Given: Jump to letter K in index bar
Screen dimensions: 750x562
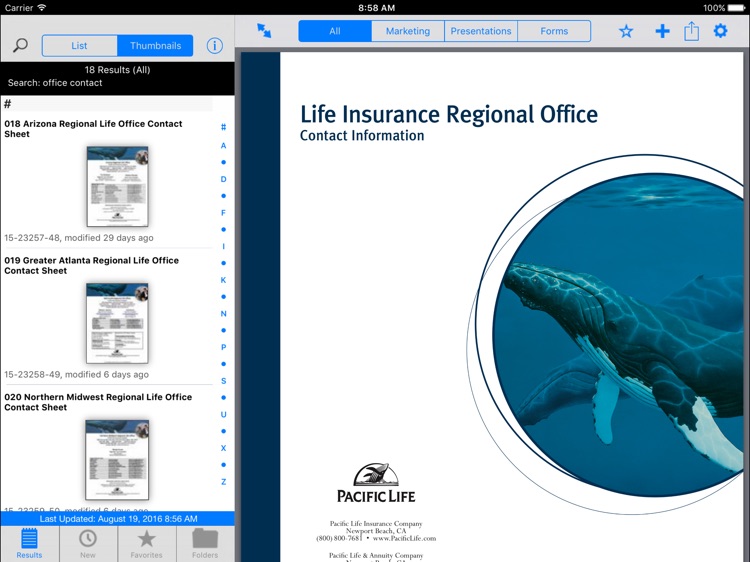Looking at the screenshot, I should pyautogui.click(x=223, y=280).
